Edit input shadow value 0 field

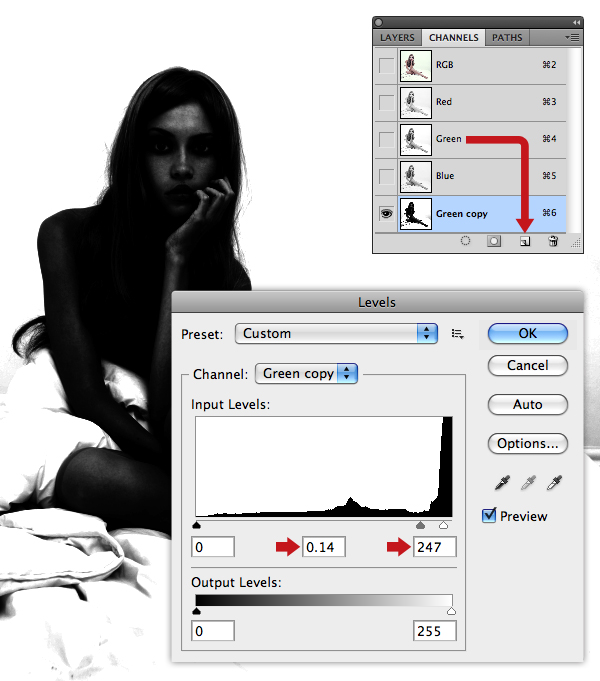click(213, 547)
